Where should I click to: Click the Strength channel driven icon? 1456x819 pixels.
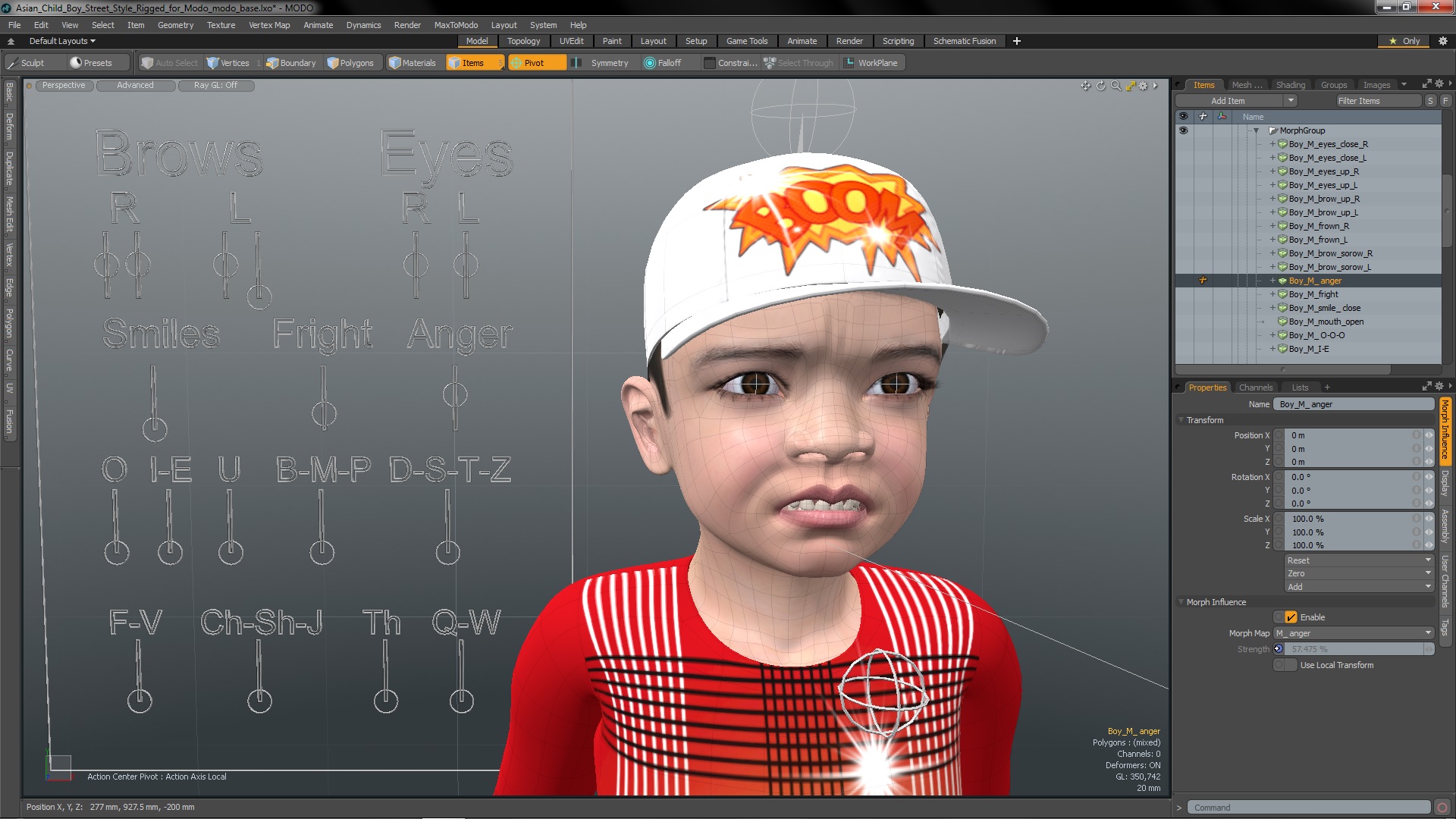[x=1279, y=649]
